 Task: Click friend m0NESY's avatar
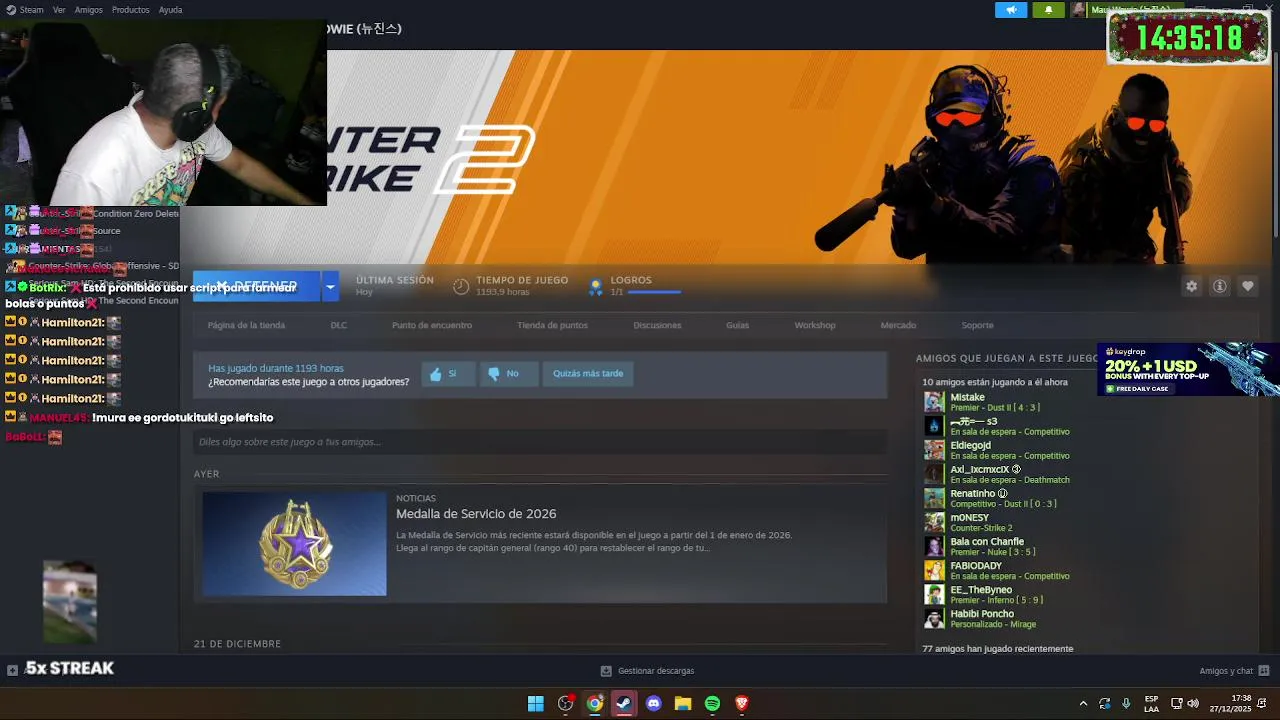(934, 522)
